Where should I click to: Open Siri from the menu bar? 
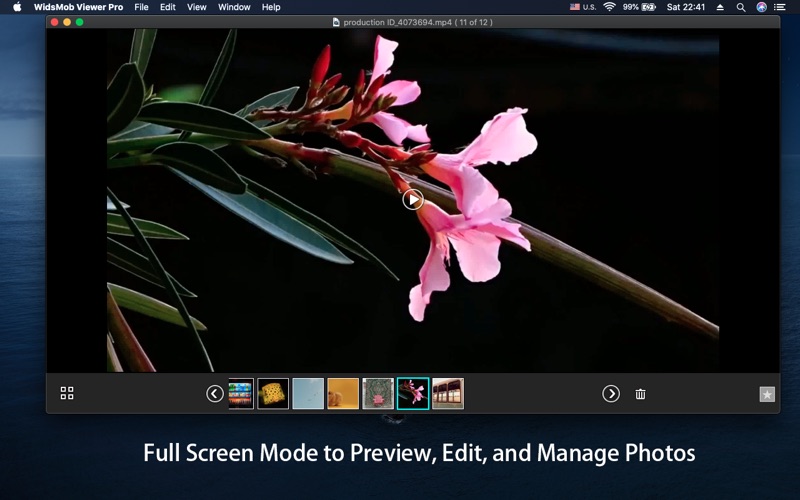pos(761,7)
